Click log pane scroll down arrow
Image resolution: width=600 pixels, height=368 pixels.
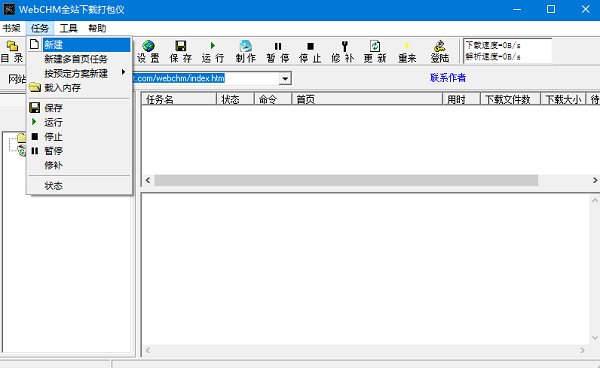click(x=595, y=338)
